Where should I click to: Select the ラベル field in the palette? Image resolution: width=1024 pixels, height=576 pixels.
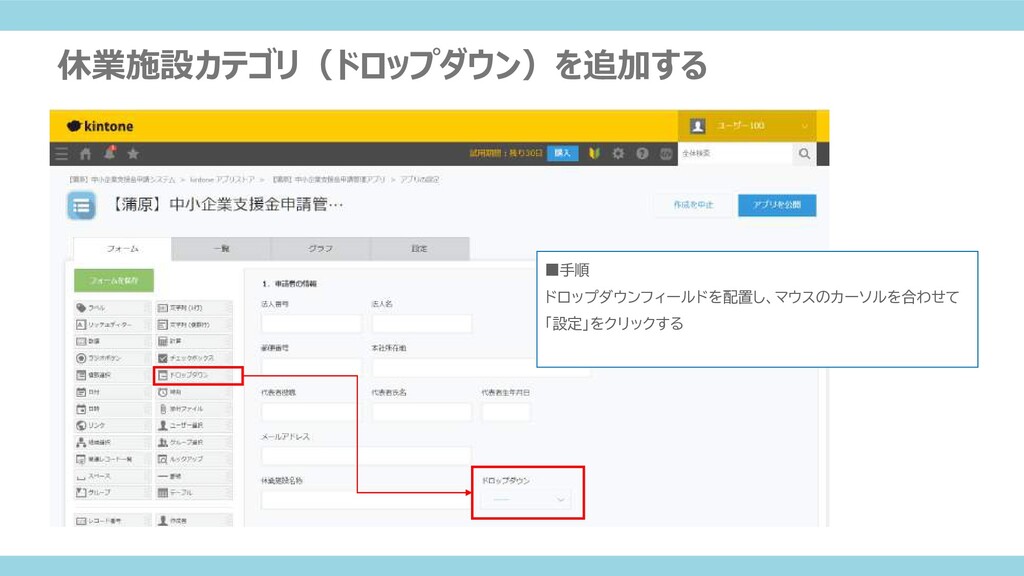tap(112, 308)
